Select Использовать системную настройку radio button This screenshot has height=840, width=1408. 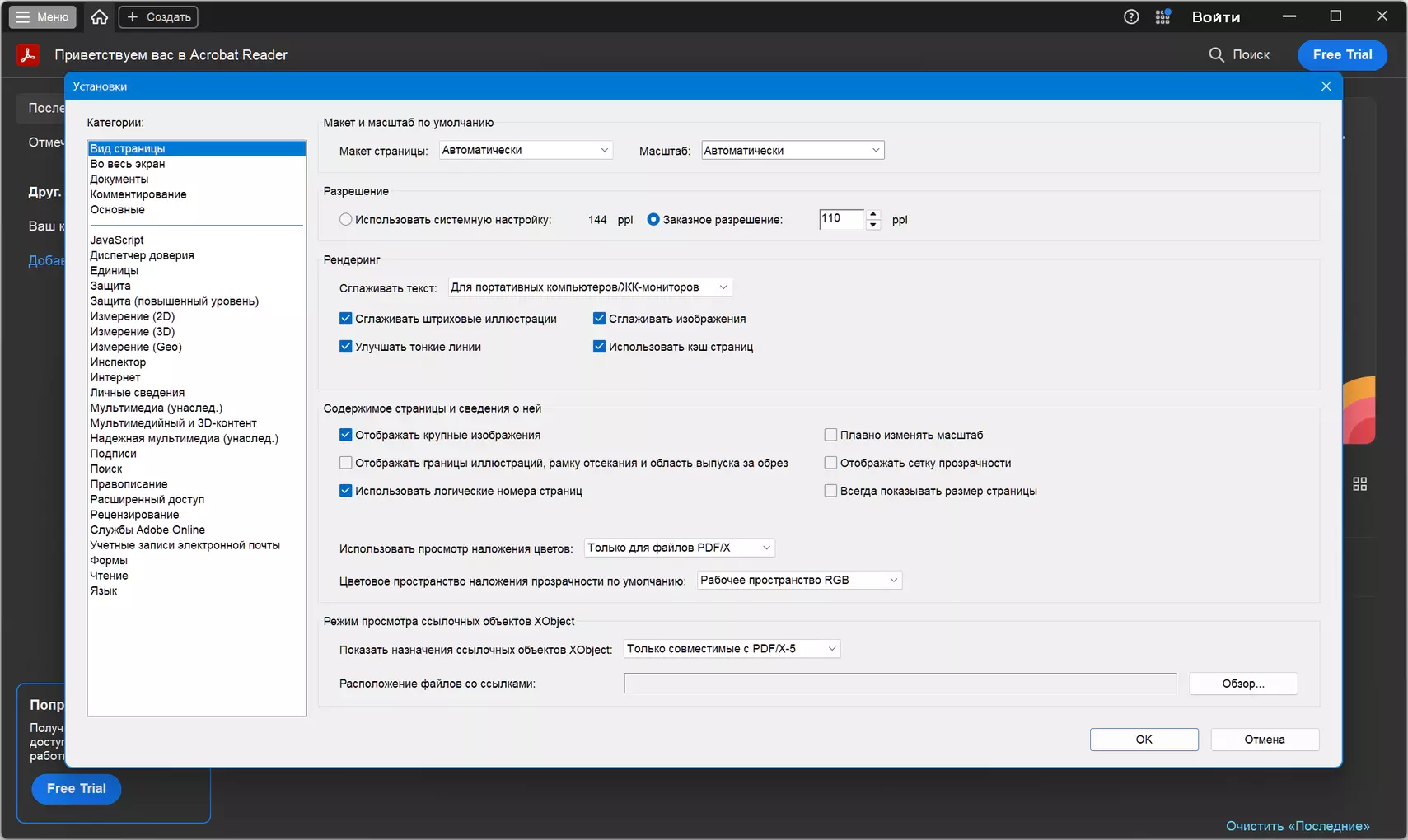tap(346, 219)
